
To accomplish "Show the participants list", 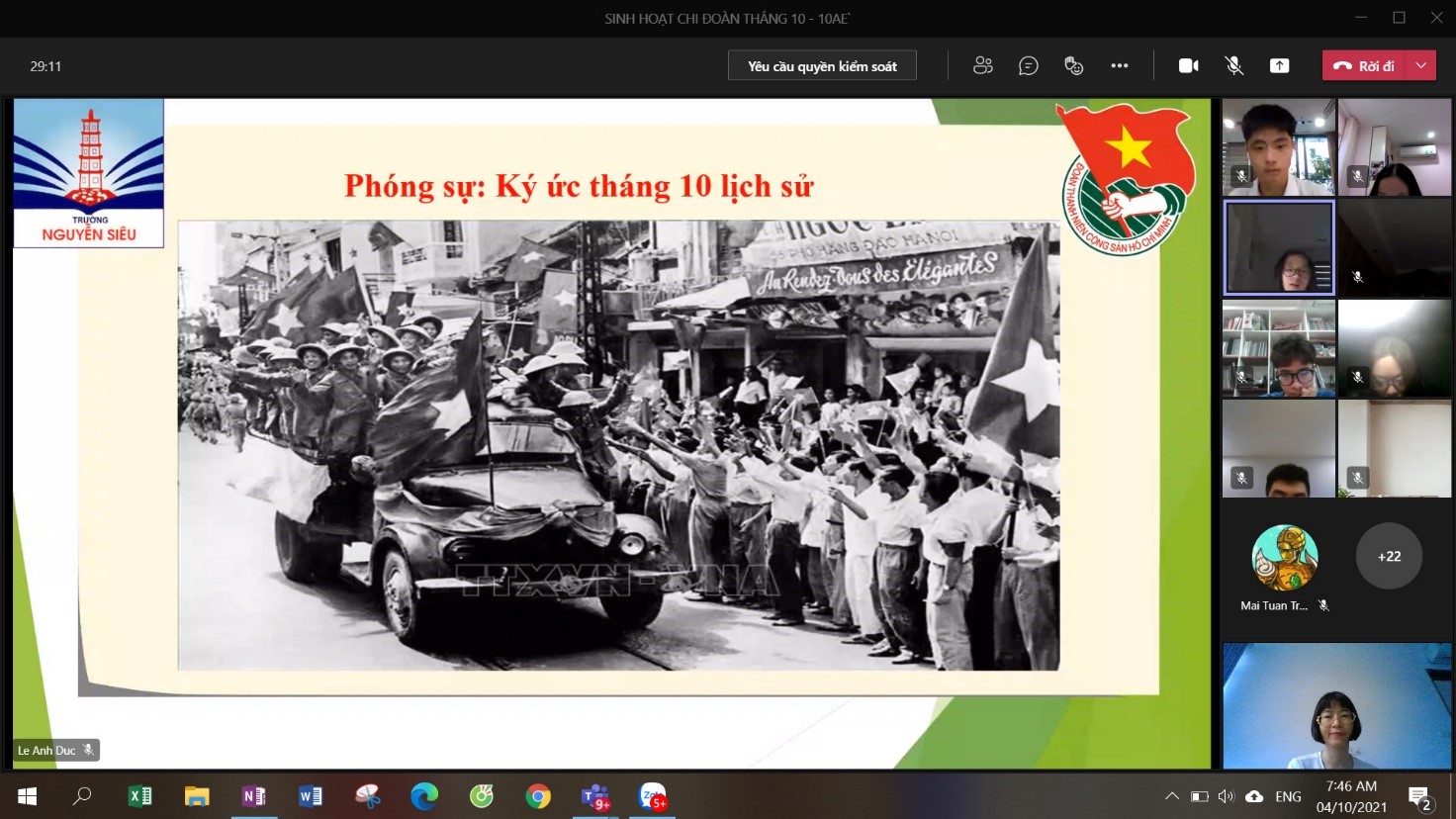I will (x=982, y=65).
